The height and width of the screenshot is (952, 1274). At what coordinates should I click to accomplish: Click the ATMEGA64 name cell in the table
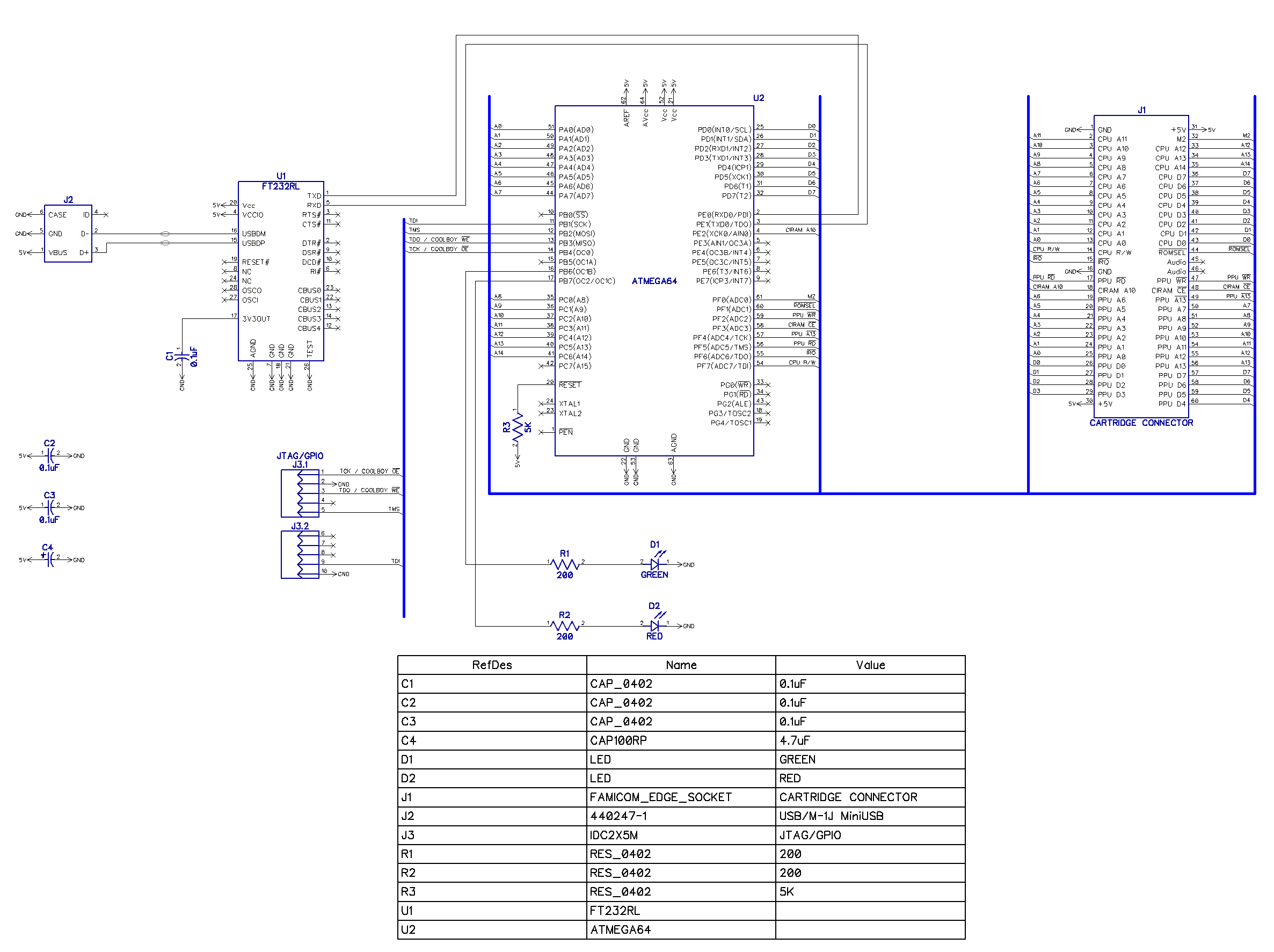coord(681,929)
